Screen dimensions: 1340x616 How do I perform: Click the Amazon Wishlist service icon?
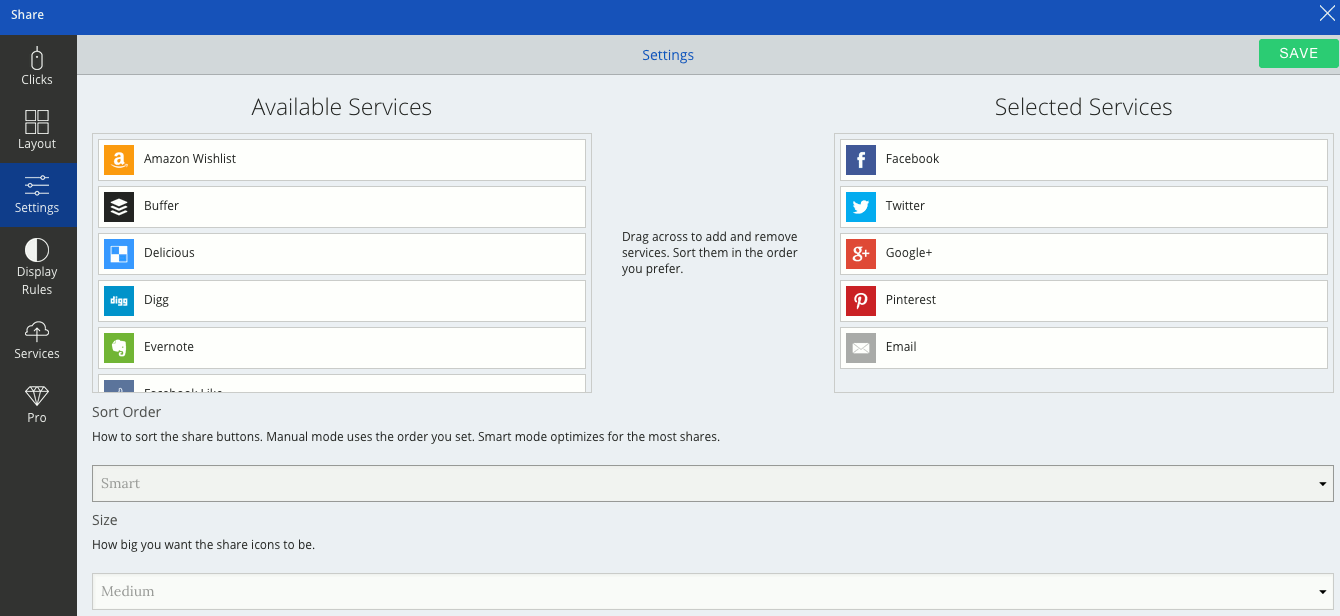(119, 160)
